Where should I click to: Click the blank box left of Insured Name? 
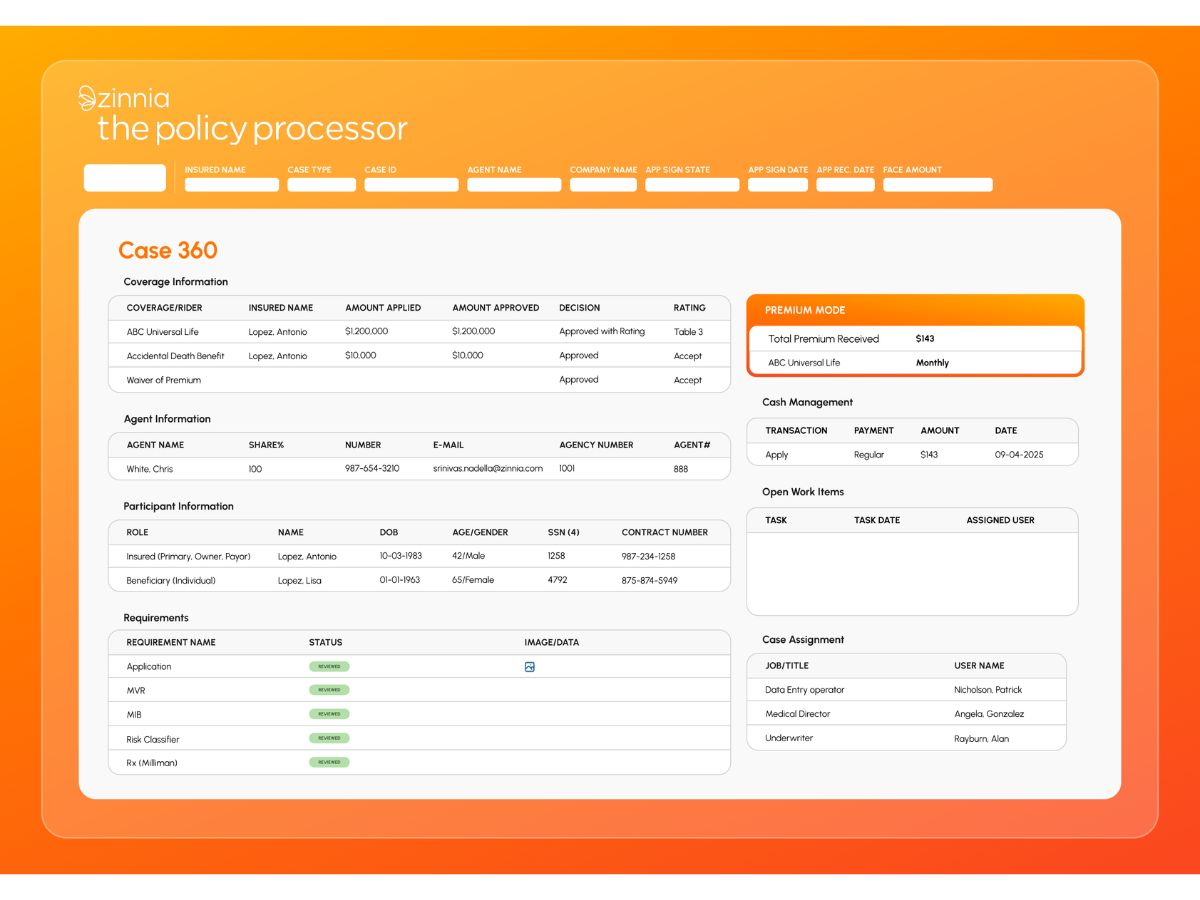click(125, 178)
